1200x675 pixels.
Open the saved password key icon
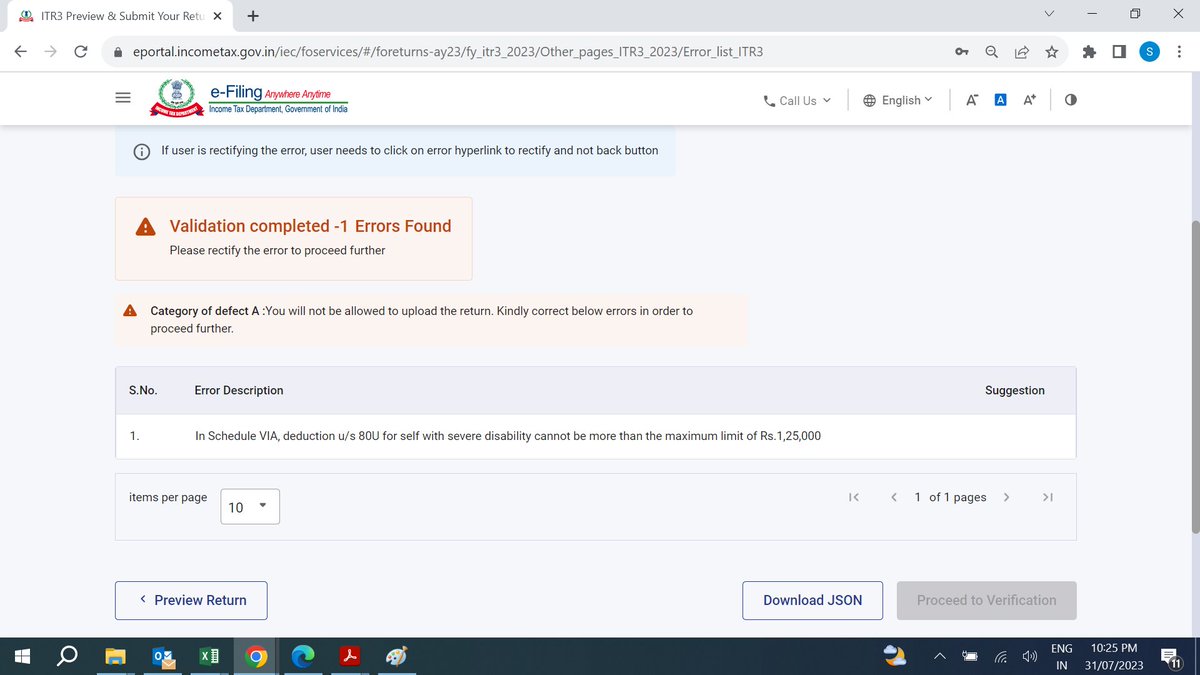(x=961, y=52)
